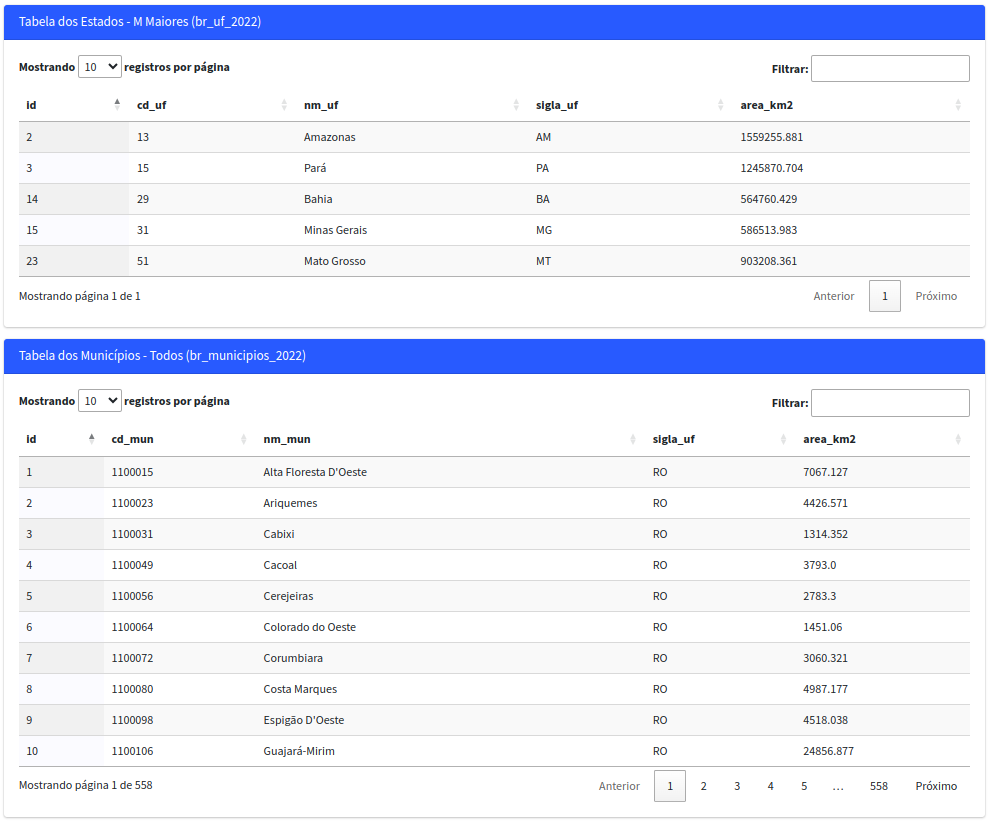Click Próximo in the municipalities pagination
989x822 pixels.
coord(935,786)
